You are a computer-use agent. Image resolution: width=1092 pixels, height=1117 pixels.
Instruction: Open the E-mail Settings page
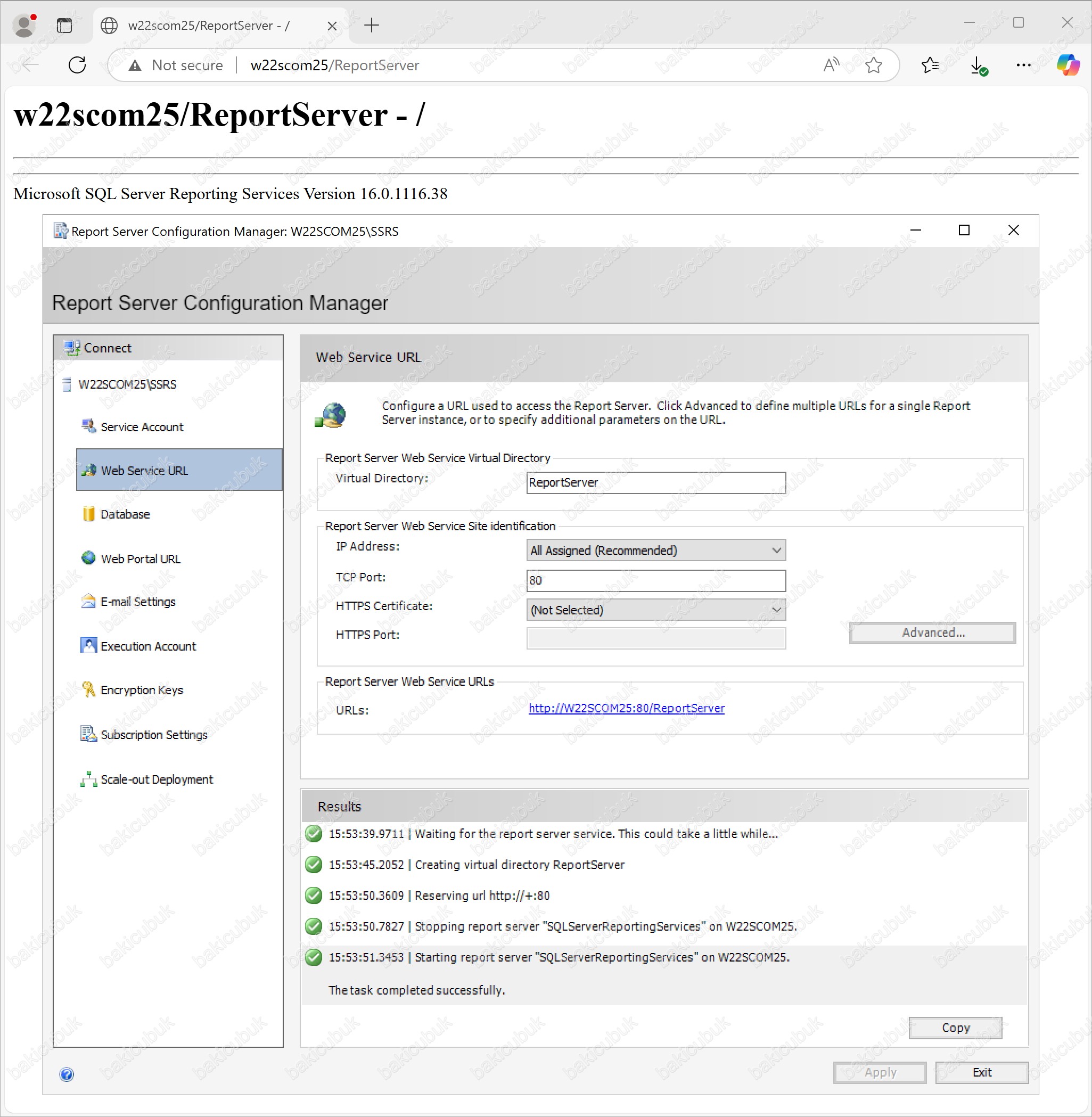[x=138, y=602]
